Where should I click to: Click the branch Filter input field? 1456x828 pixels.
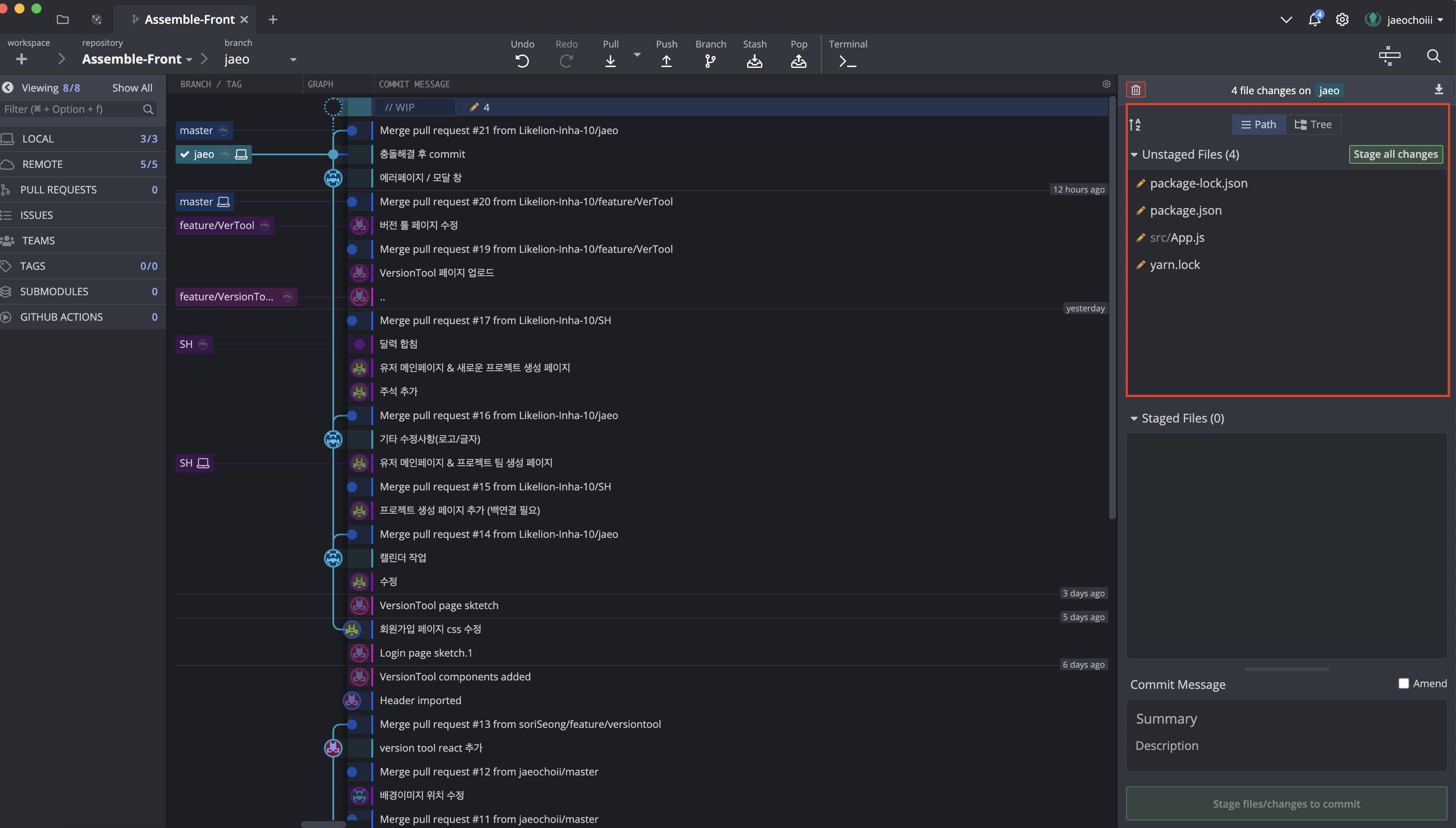pyautogui.click(x=79, y=109)
